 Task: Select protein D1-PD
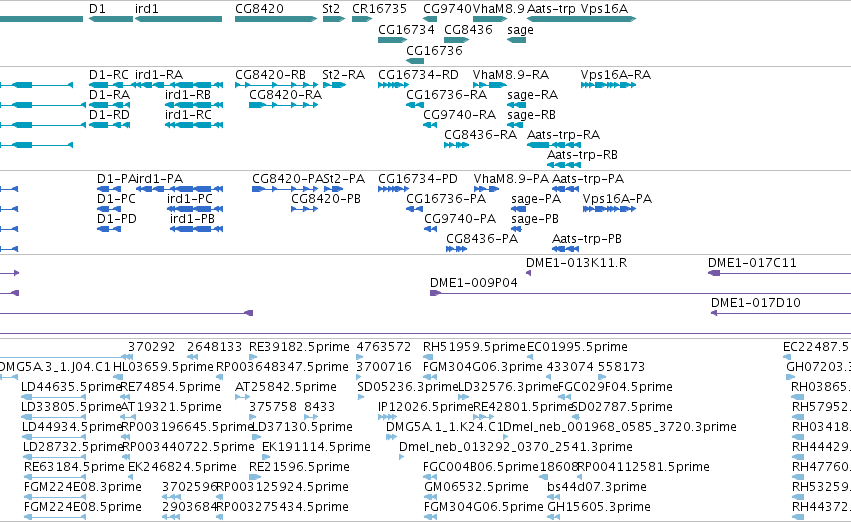[x=117, y=219]
